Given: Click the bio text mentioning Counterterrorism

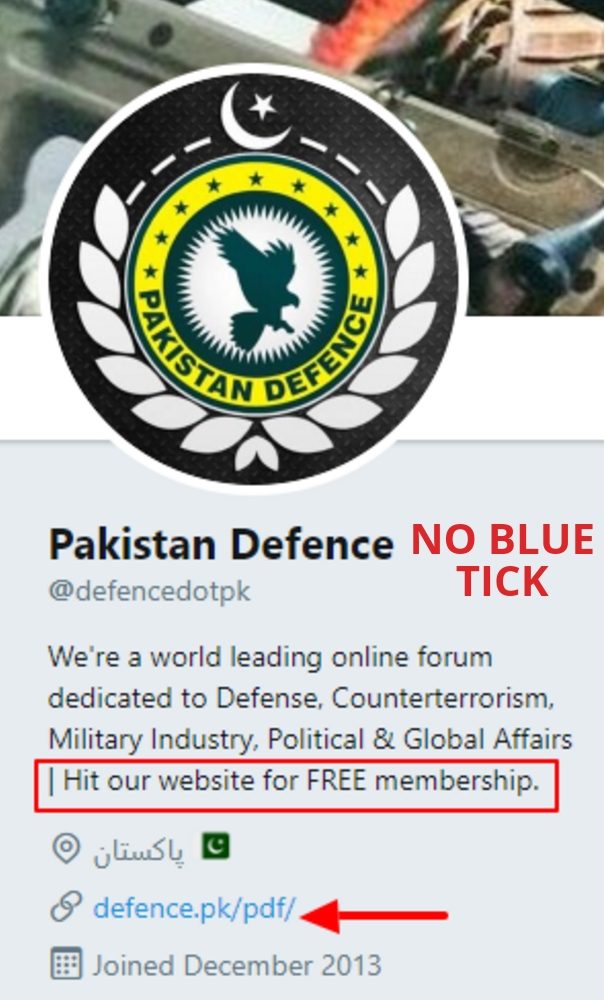Looking at the screenshot, I should [301, 699].
